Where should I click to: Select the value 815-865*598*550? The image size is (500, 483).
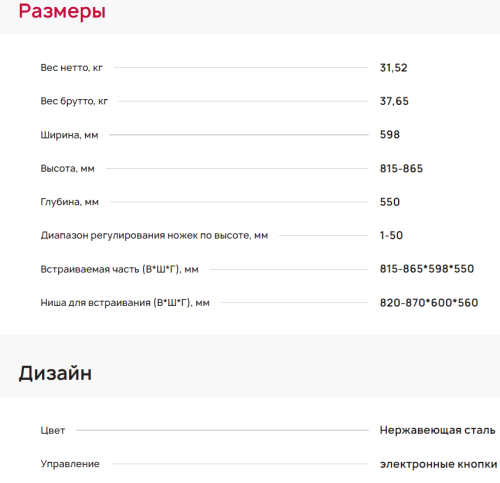427,269
